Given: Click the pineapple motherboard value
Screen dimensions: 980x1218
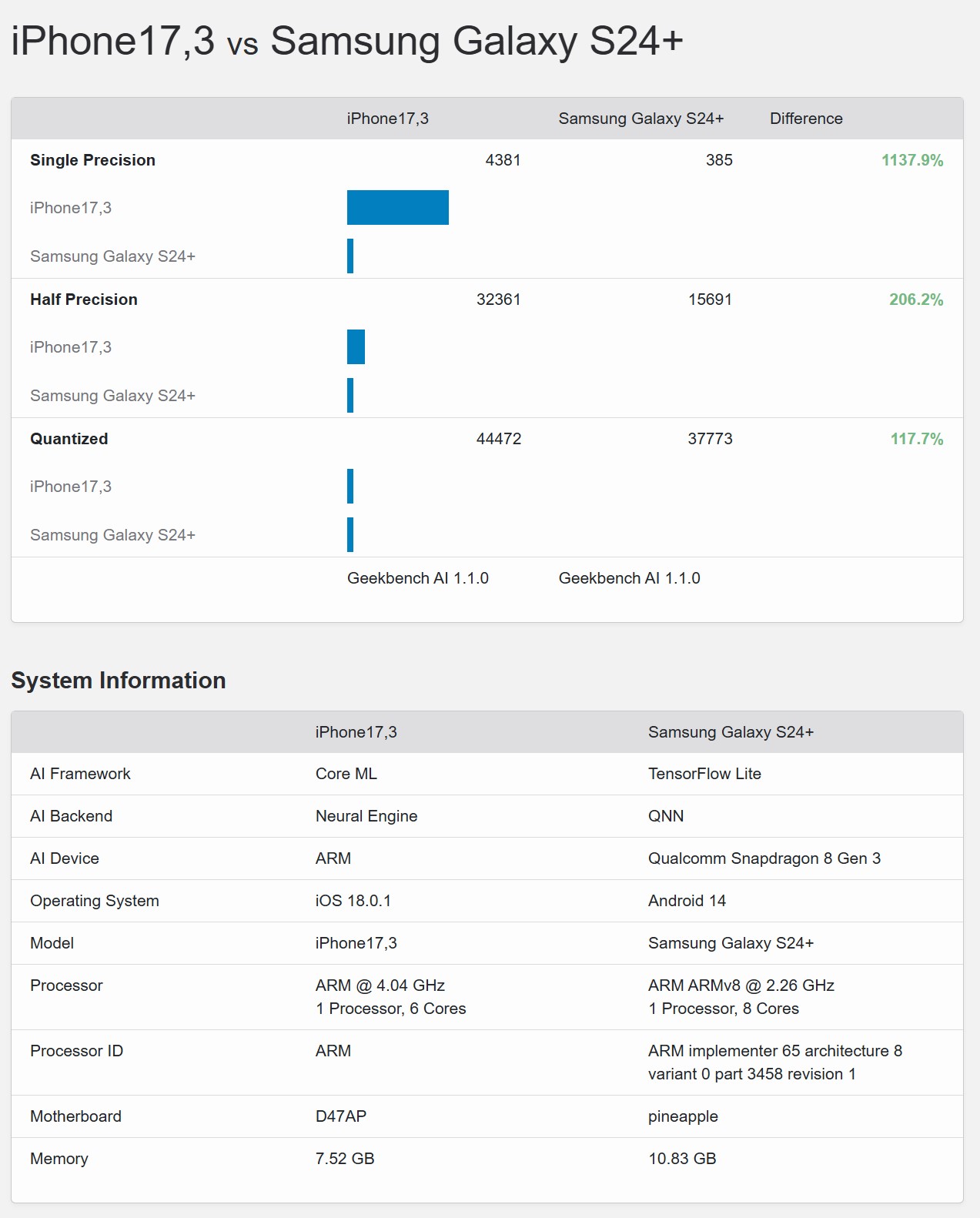Looking at the screenshot, I should click(683, 1116).
